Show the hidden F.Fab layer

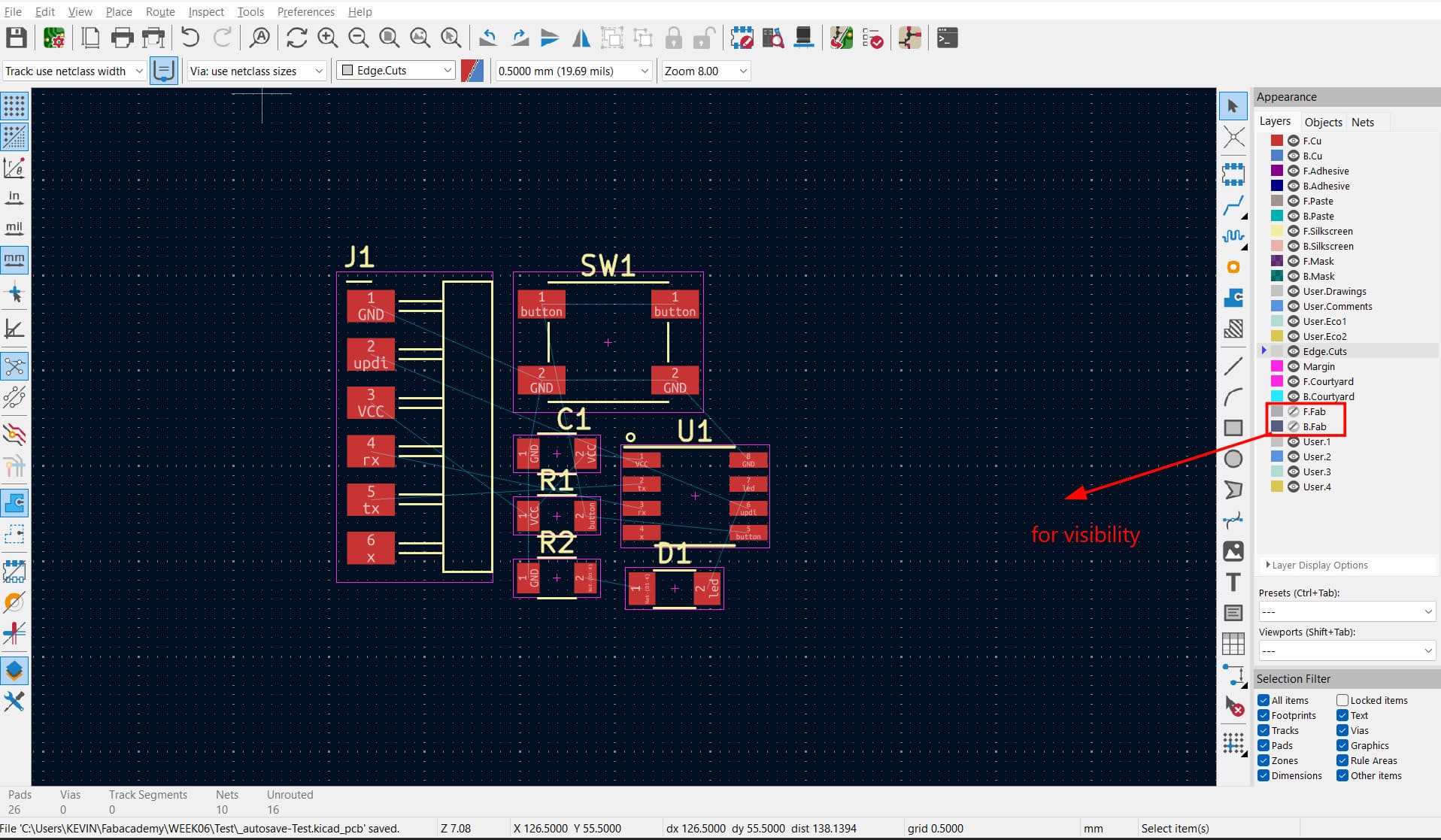pyautogui.click(x=1293, y=411)
